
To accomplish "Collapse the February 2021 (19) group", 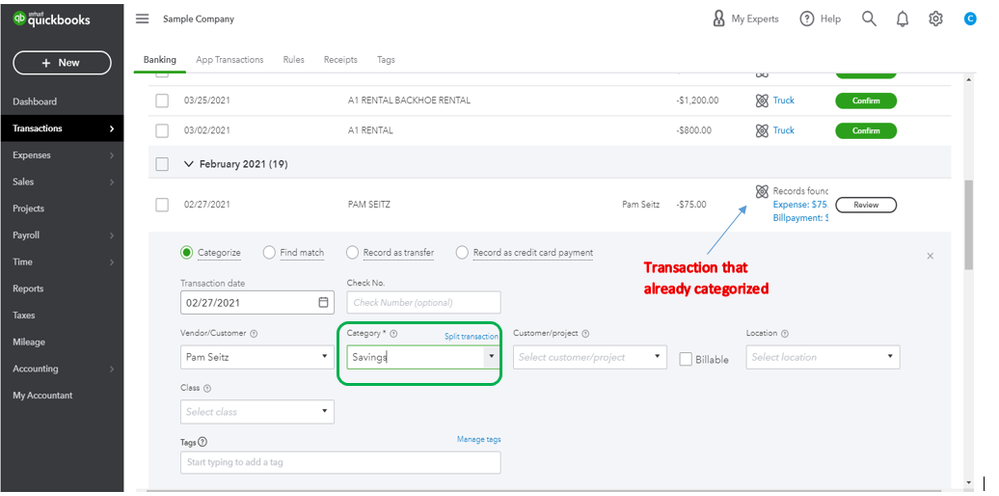I will tap(188, 164).
